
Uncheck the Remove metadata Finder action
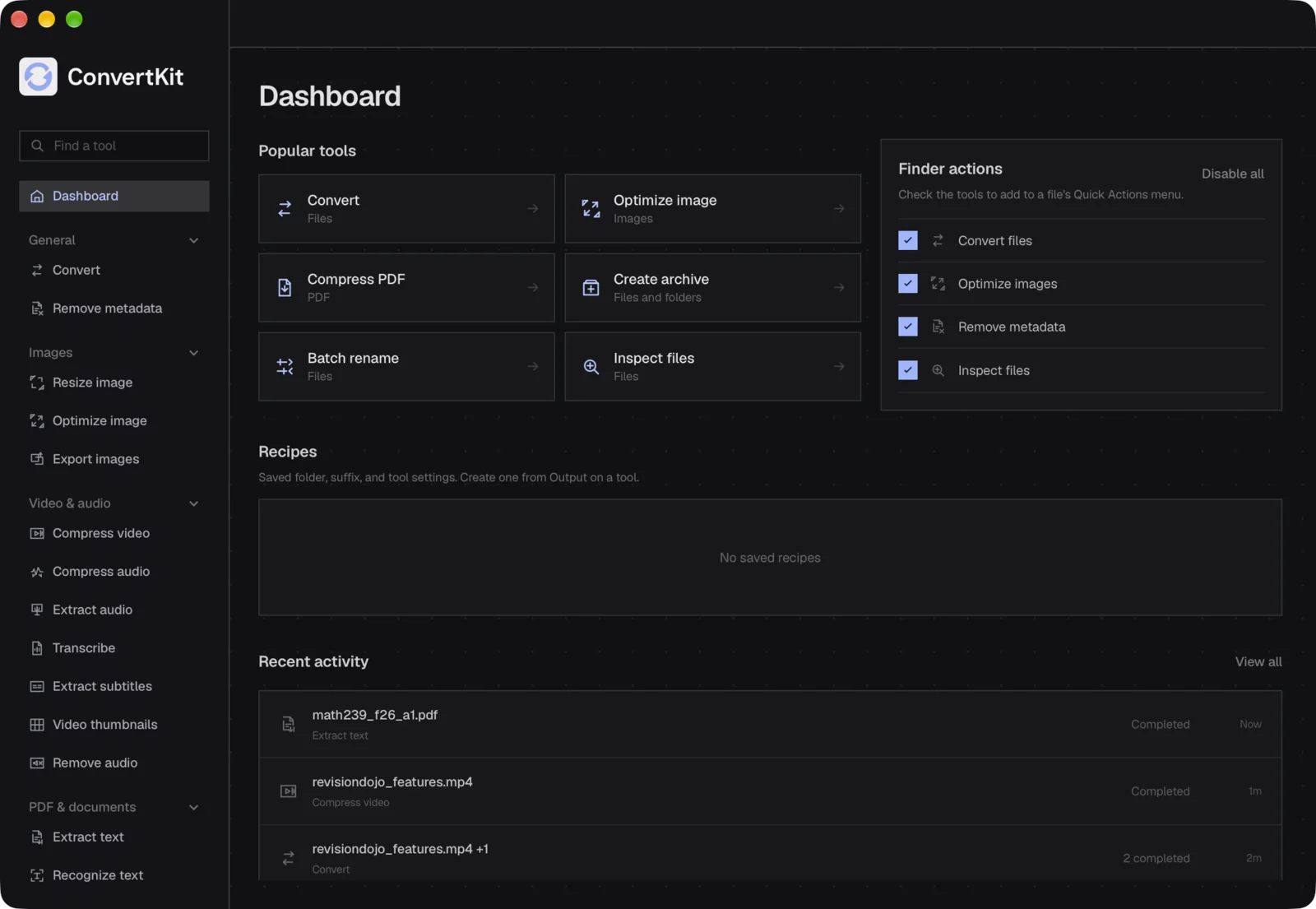(x=908, y=327)
